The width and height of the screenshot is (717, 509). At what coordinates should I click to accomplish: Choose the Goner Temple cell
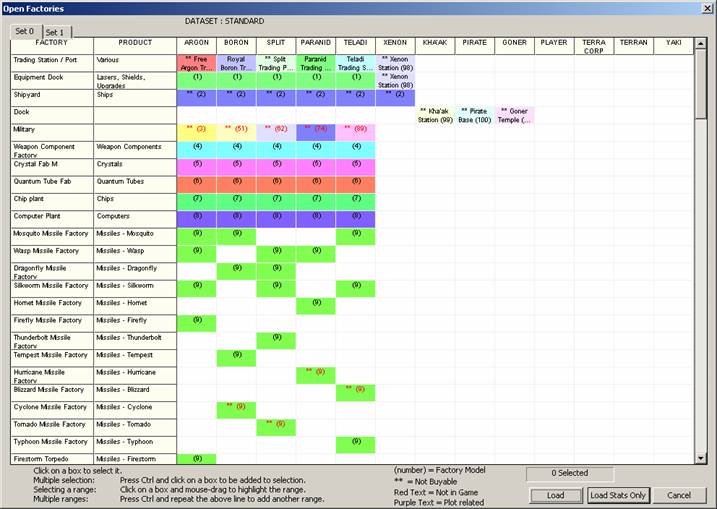click(514, 115)
